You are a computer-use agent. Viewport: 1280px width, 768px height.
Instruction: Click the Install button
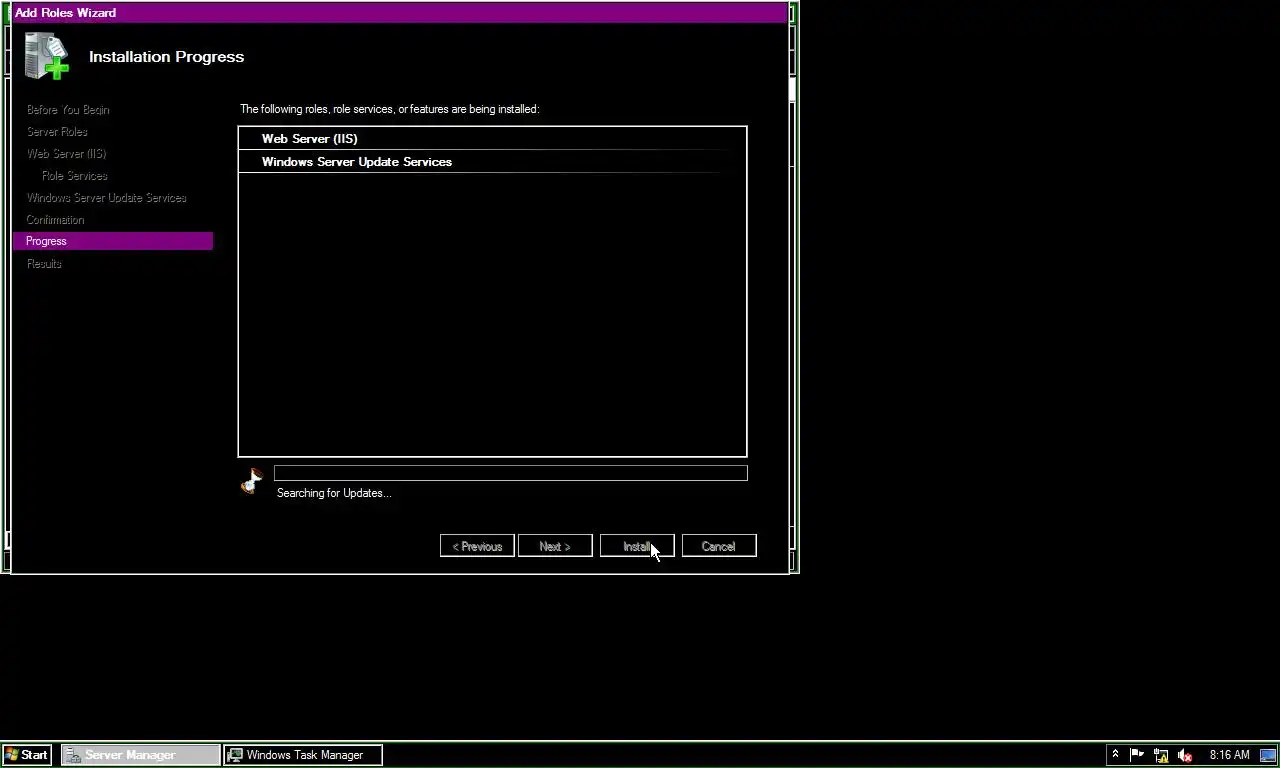[x=637, y=546]
